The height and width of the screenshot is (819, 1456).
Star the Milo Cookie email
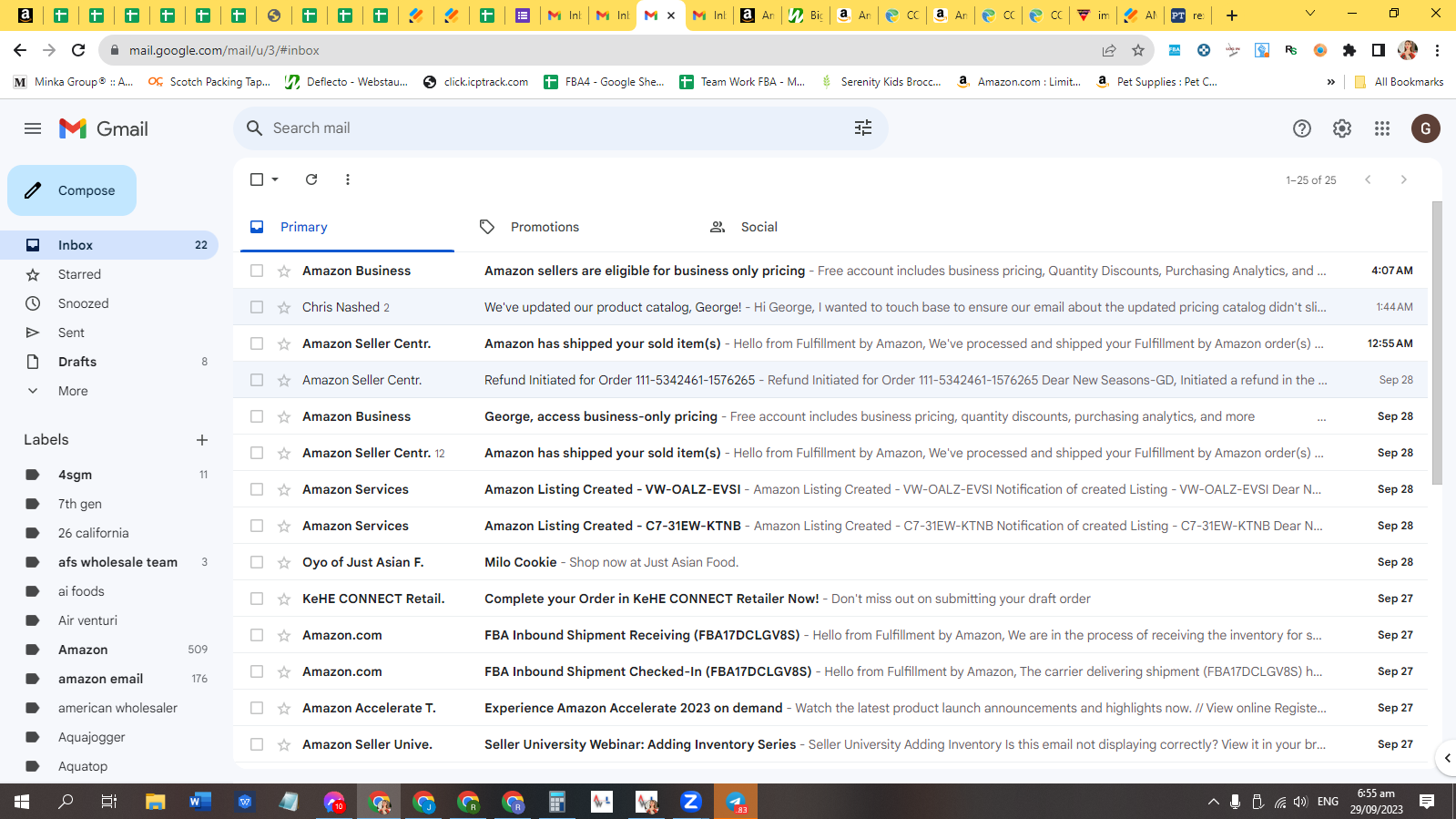[x=284, y=562]
